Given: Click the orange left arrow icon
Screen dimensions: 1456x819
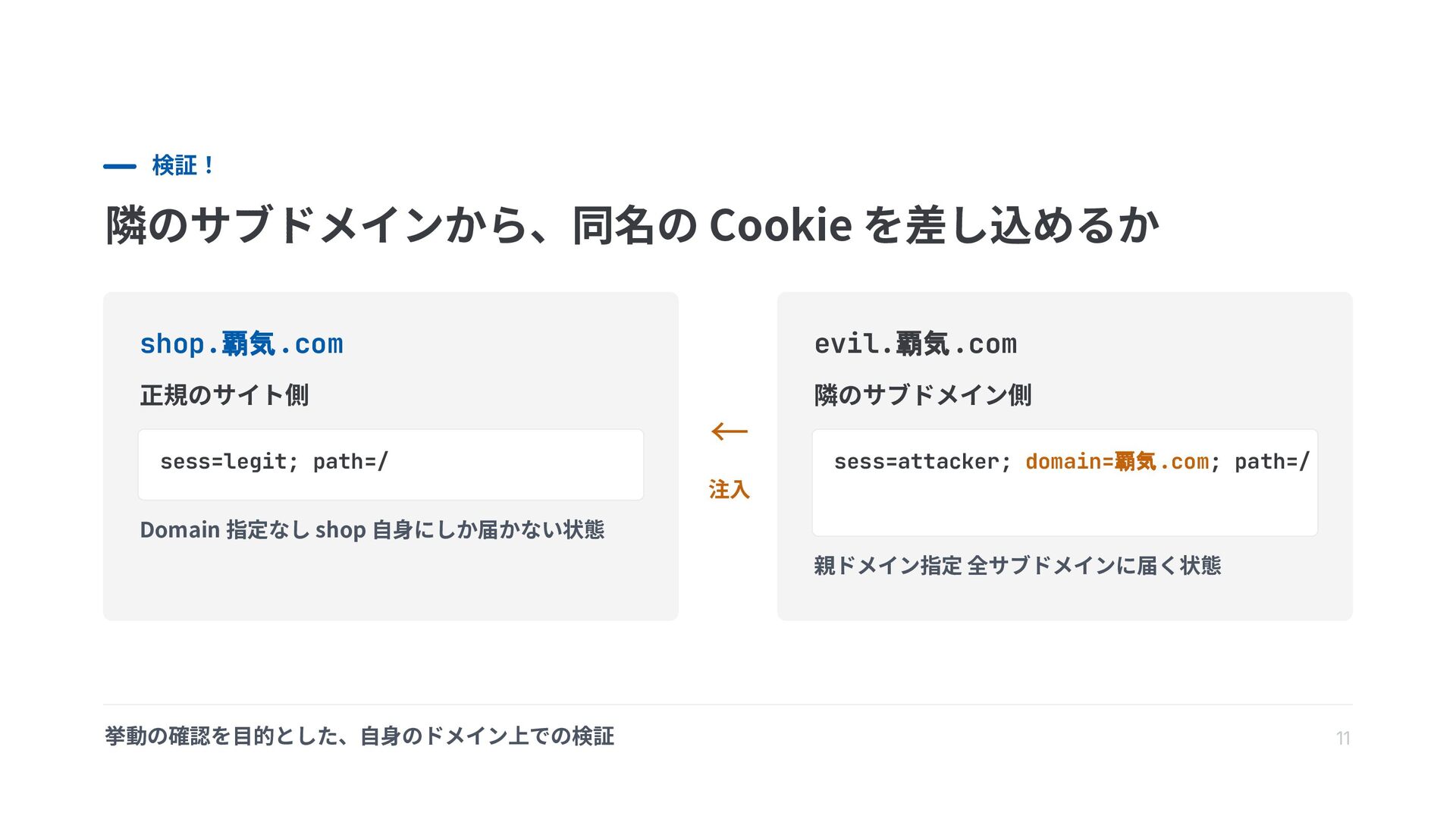Looking at the screenshot, I should (730, 431).
